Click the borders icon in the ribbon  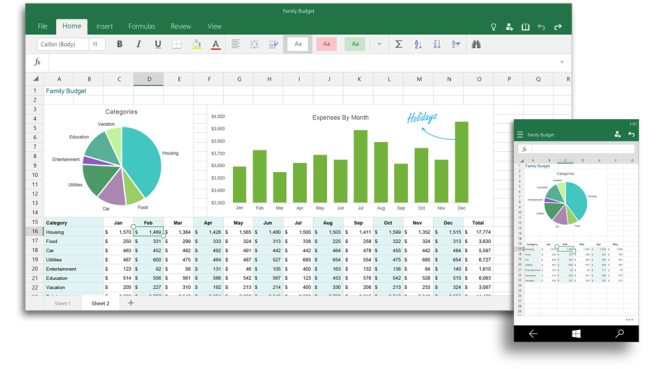click(177, 44)
